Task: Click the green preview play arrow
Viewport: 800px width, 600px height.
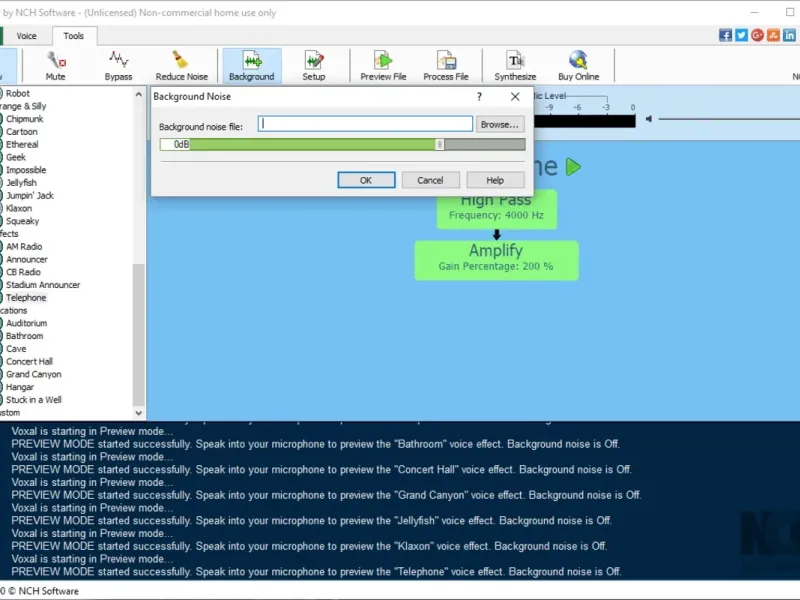Action: [x=573, y=167]
